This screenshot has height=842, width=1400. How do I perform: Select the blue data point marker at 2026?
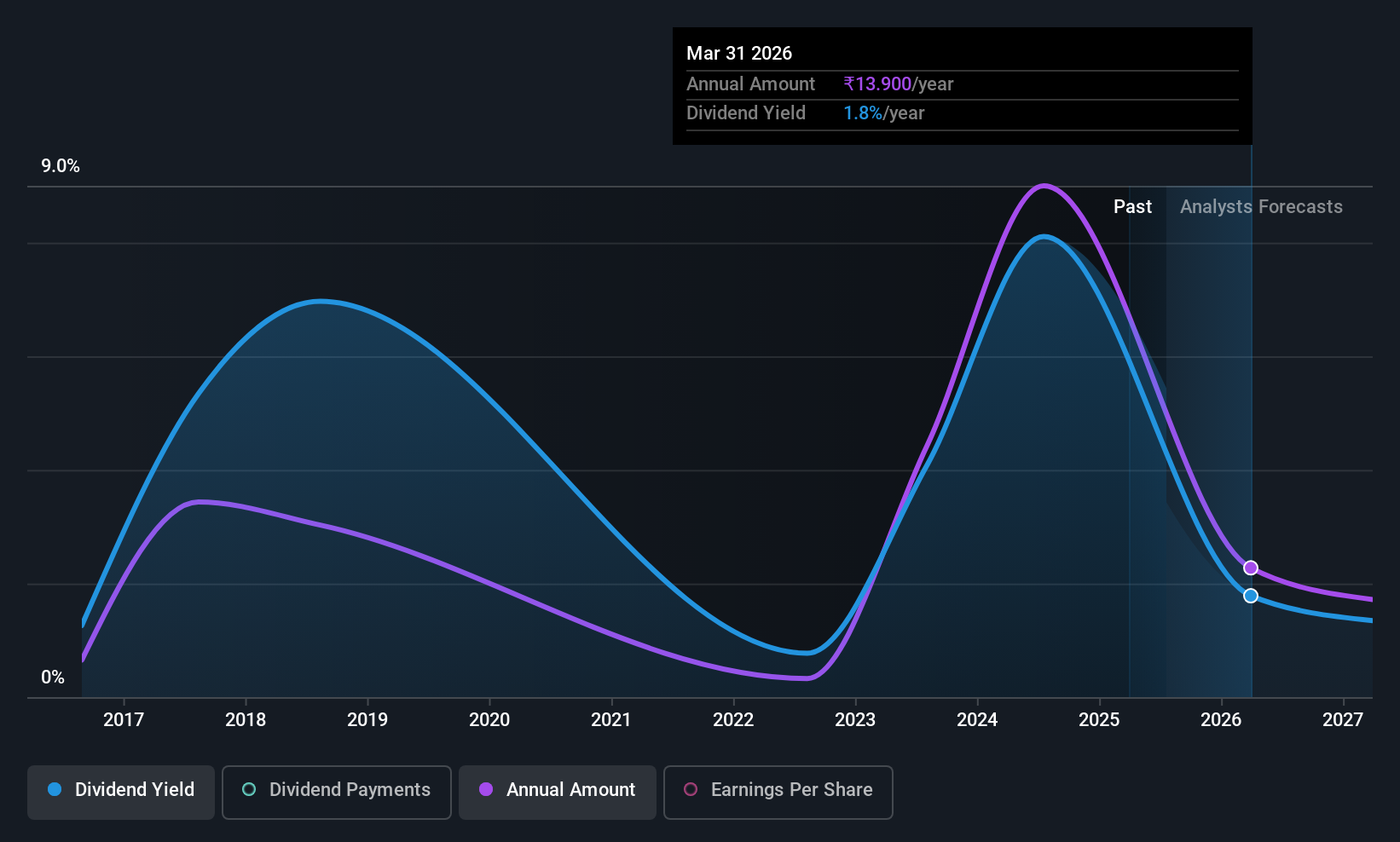tap(1251, 596)
